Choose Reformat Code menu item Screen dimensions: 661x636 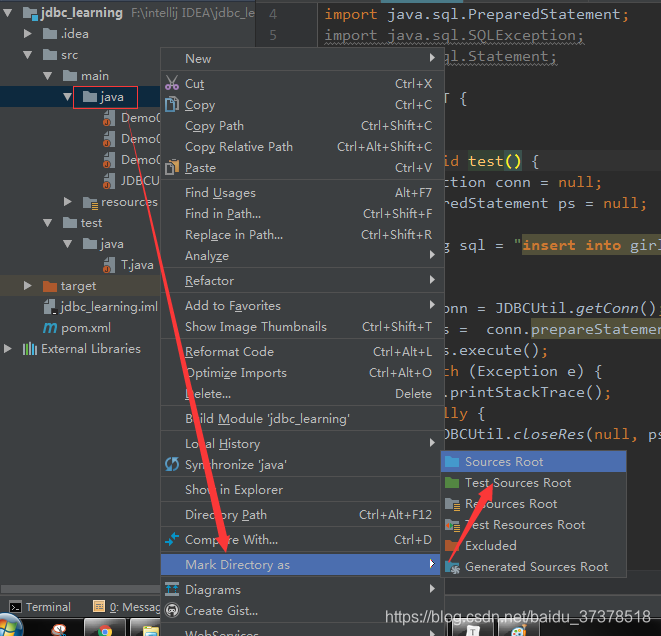coord(302,352)
